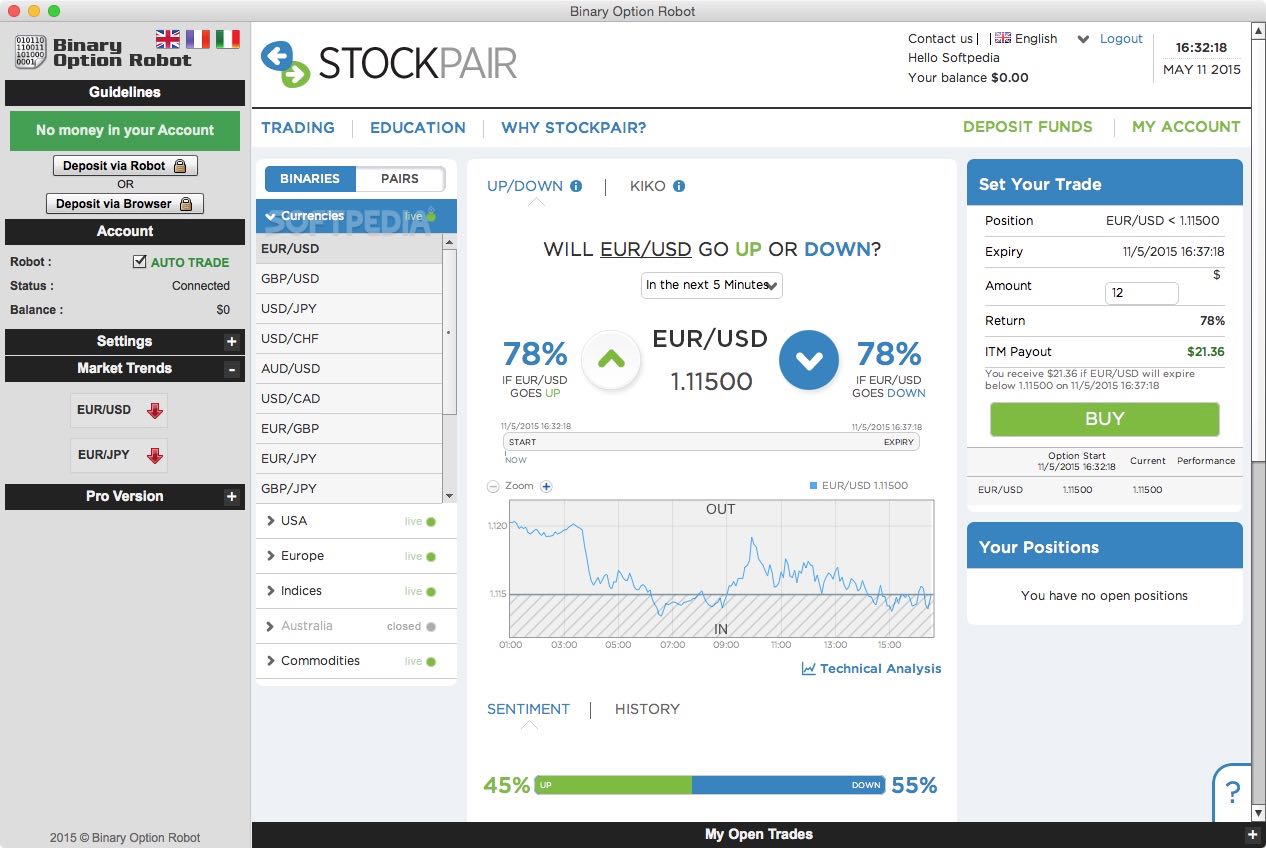The width and height of the screenshot is (1266, 848).
Task: Click the UP/DOWN info icon
Action: click(576, 186)
